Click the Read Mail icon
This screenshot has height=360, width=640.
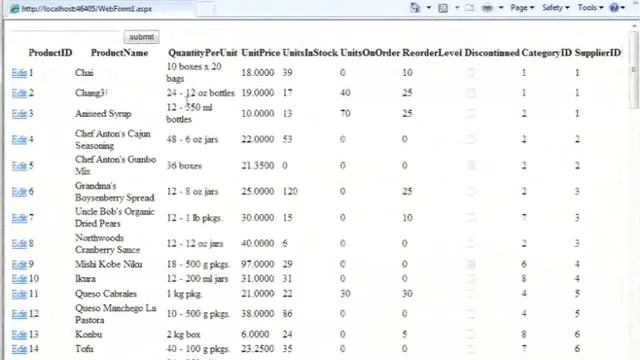click(x=469, y=8)
